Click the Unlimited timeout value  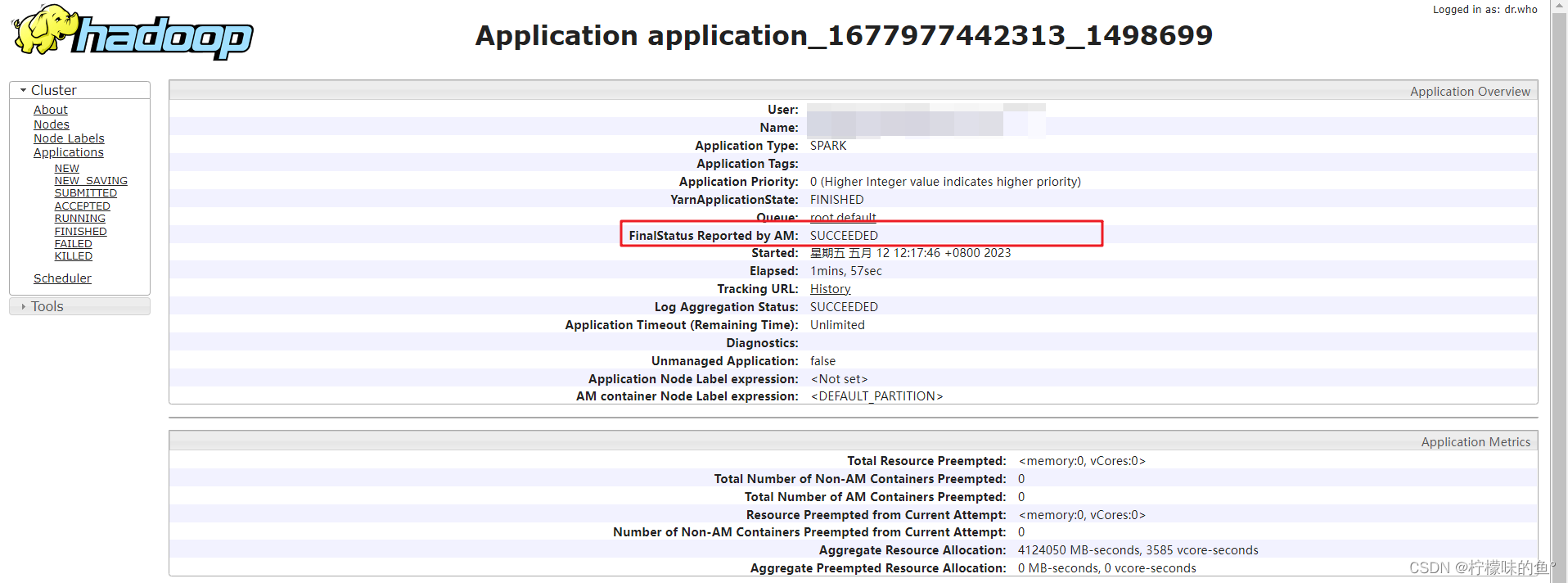click(x=837, y=325)
